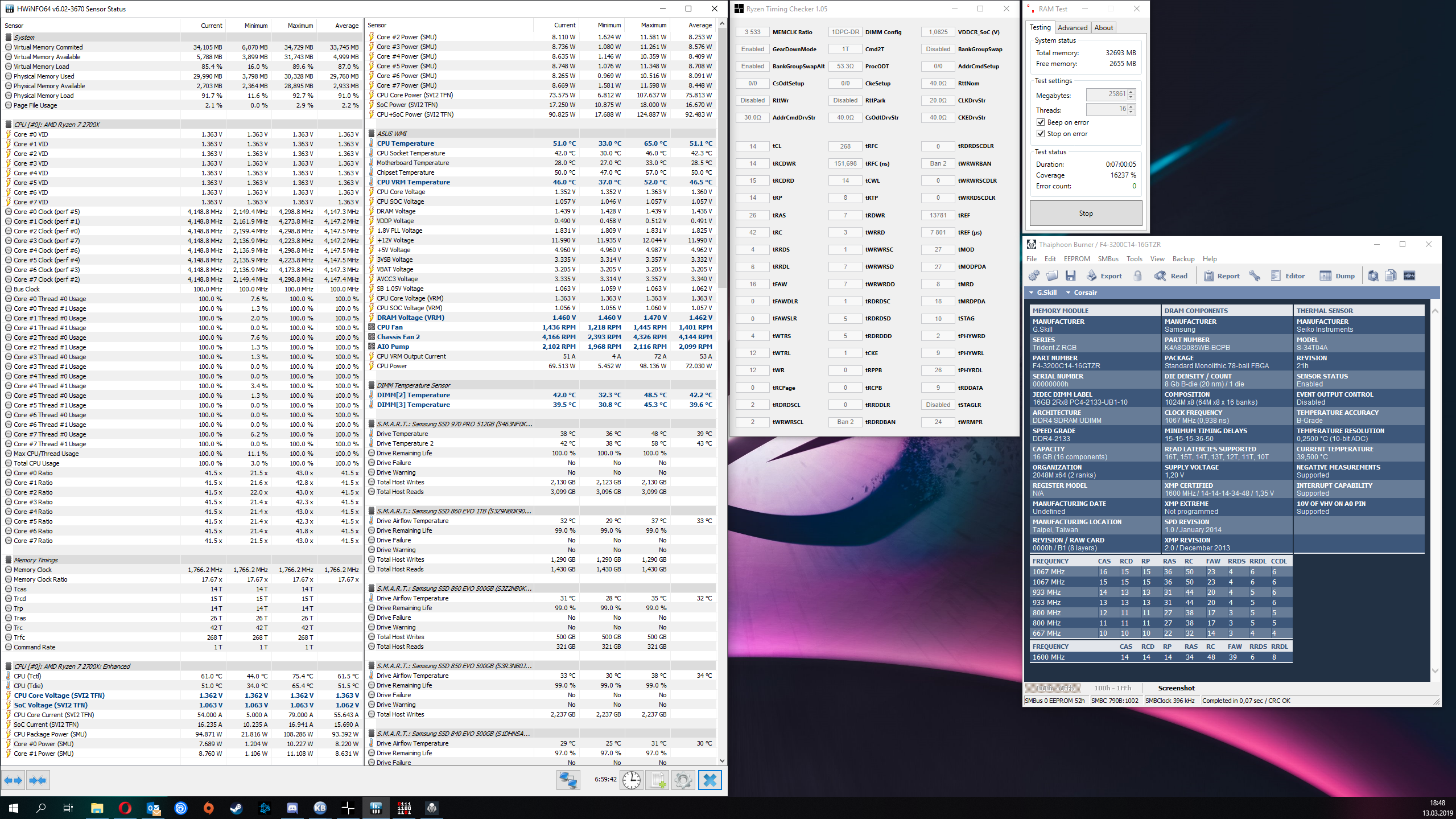Click HWiNFO logging start icon

[657, 780]
